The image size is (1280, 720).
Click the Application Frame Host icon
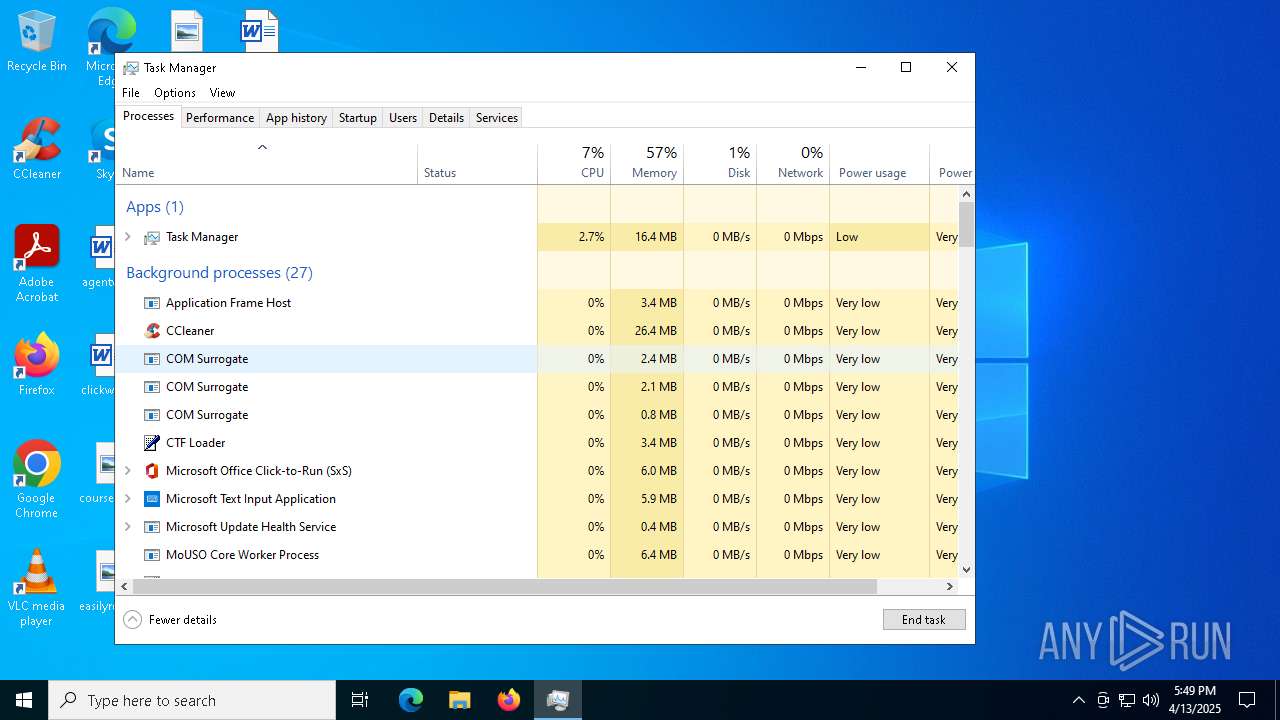(152, 303)
